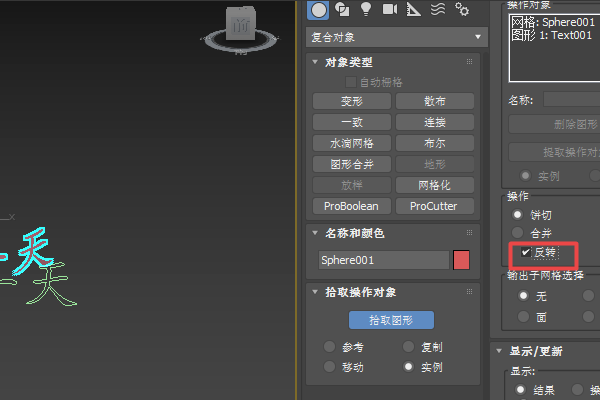Open the red object color swatch
The width and height of the screenshot is (600, 400).
(461, 260)
